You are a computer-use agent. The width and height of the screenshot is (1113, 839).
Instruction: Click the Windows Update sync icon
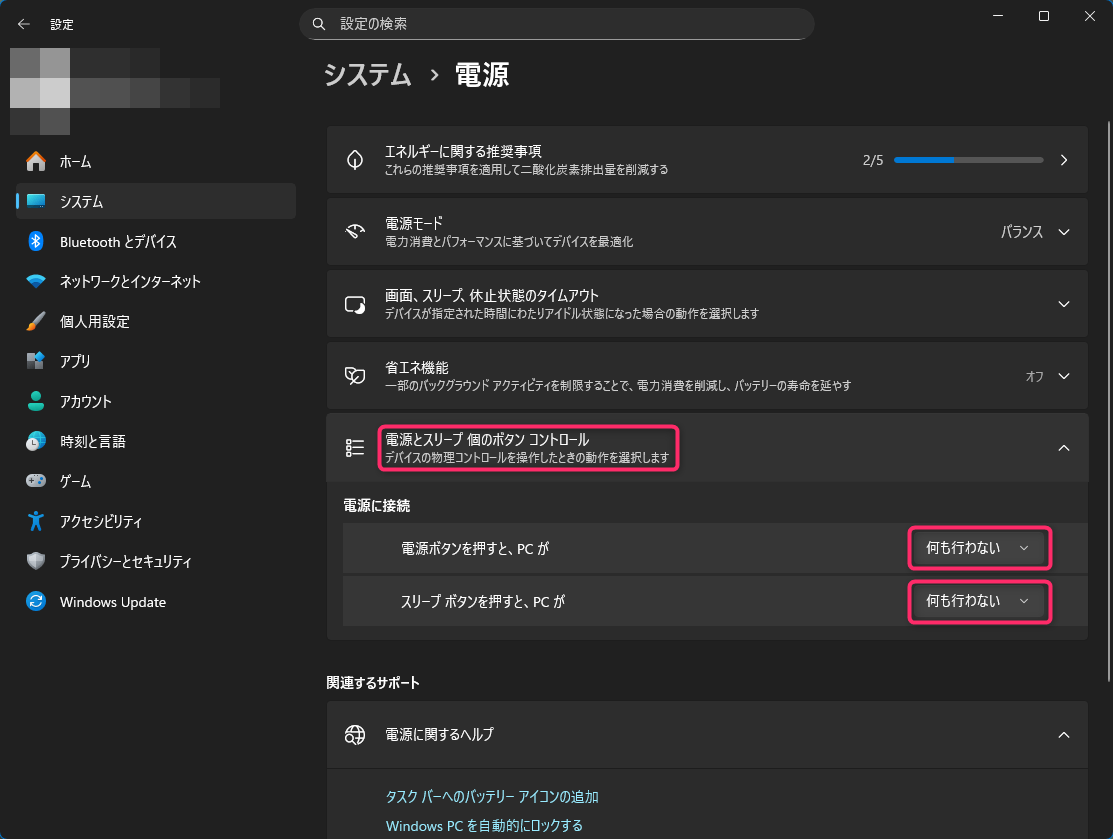[x=36, y=601]
